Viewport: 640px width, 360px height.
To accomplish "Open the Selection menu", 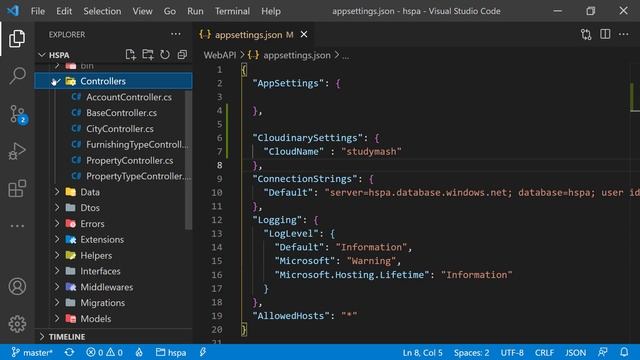I will click(102, 11).
